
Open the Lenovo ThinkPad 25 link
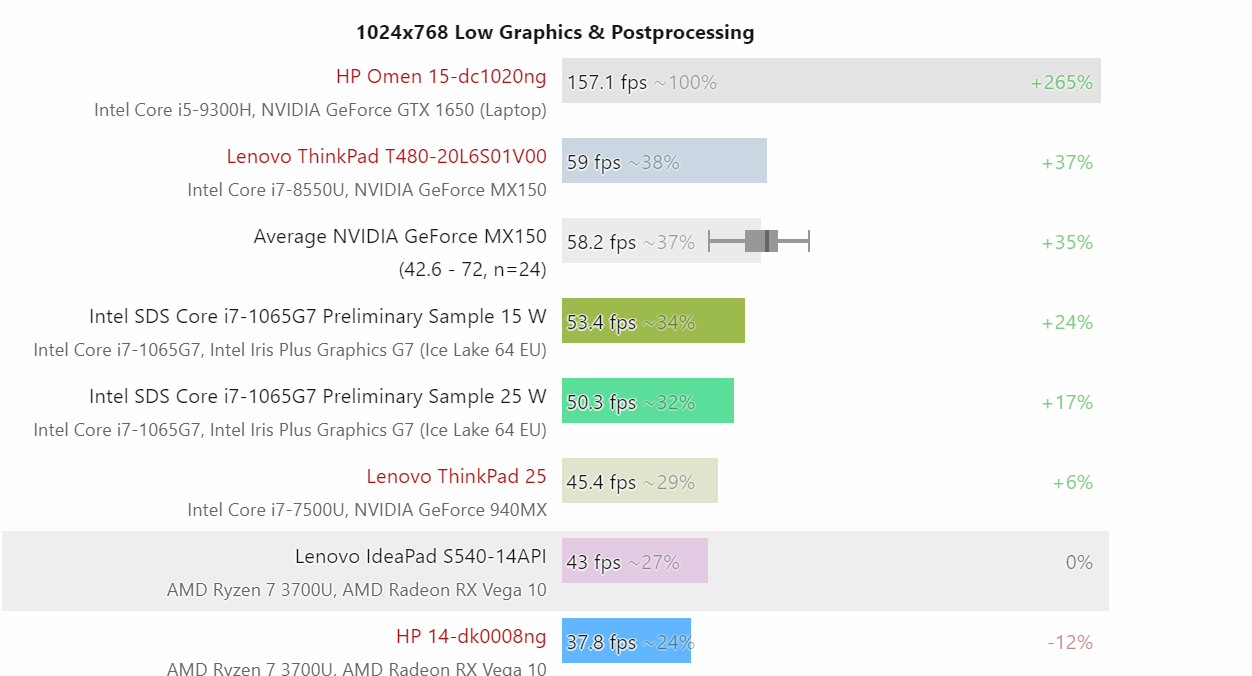point(456,477)
